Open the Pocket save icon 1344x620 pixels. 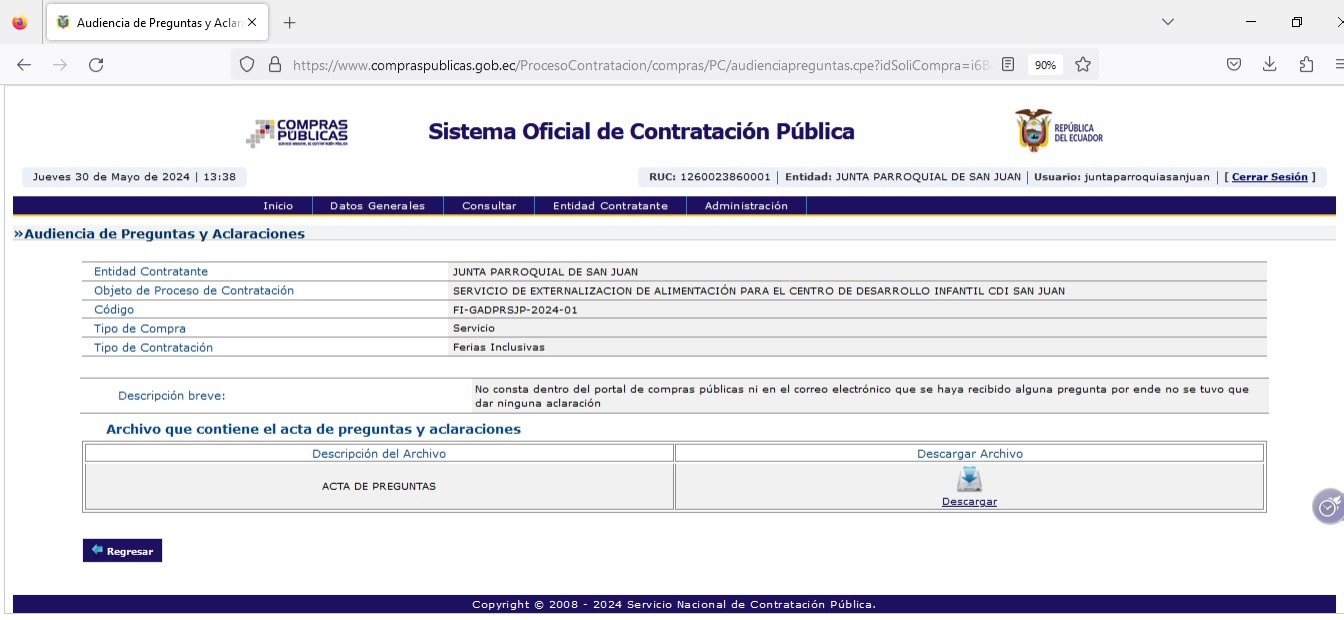1234,65
